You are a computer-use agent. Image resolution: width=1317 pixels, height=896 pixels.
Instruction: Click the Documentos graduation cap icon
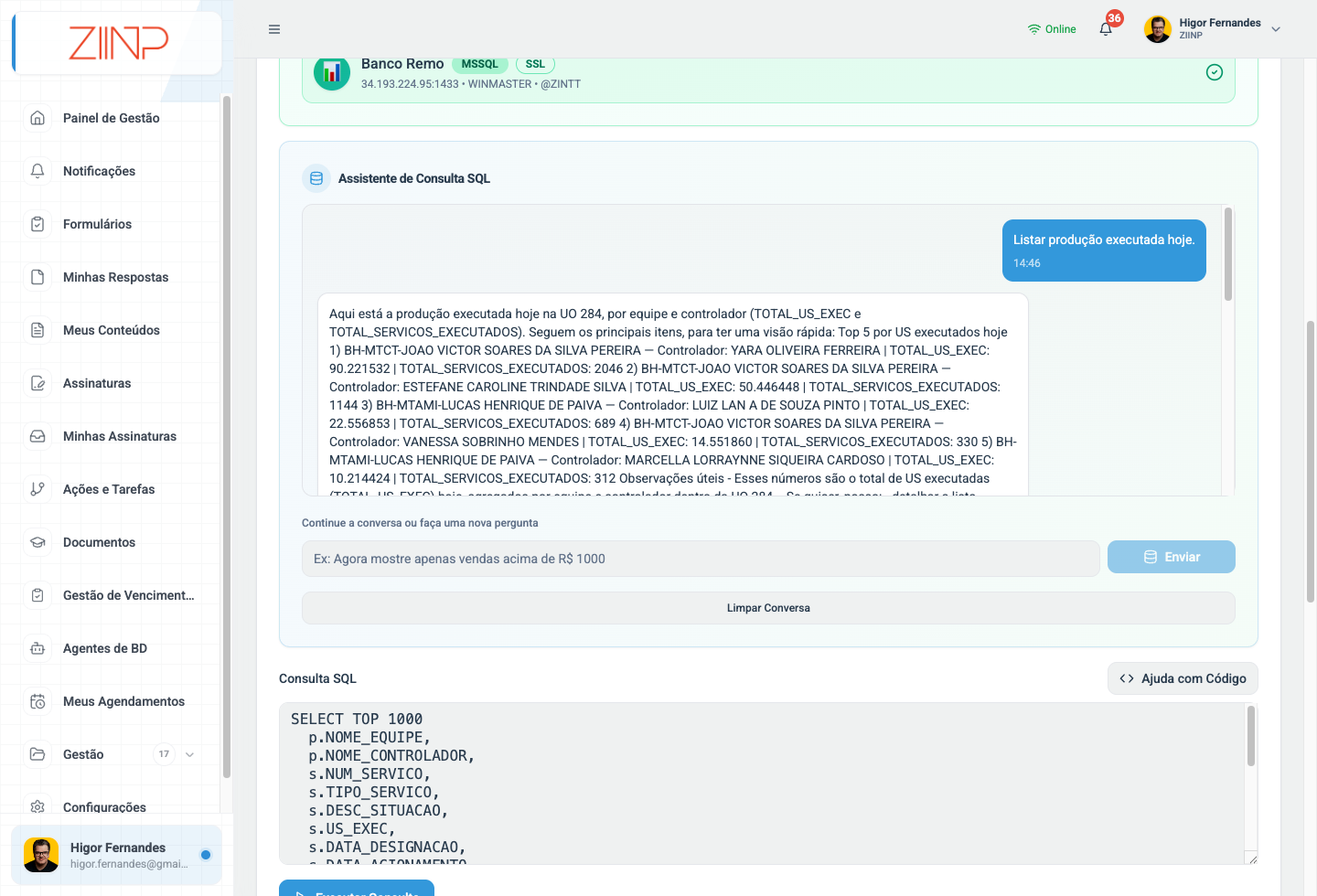coord(37,542)
